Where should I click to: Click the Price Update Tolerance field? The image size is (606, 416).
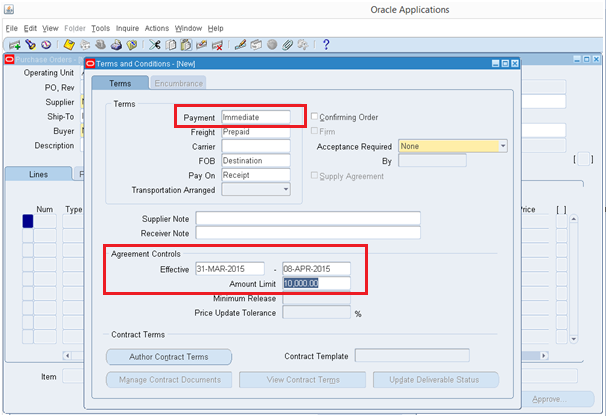coord(317,312)
